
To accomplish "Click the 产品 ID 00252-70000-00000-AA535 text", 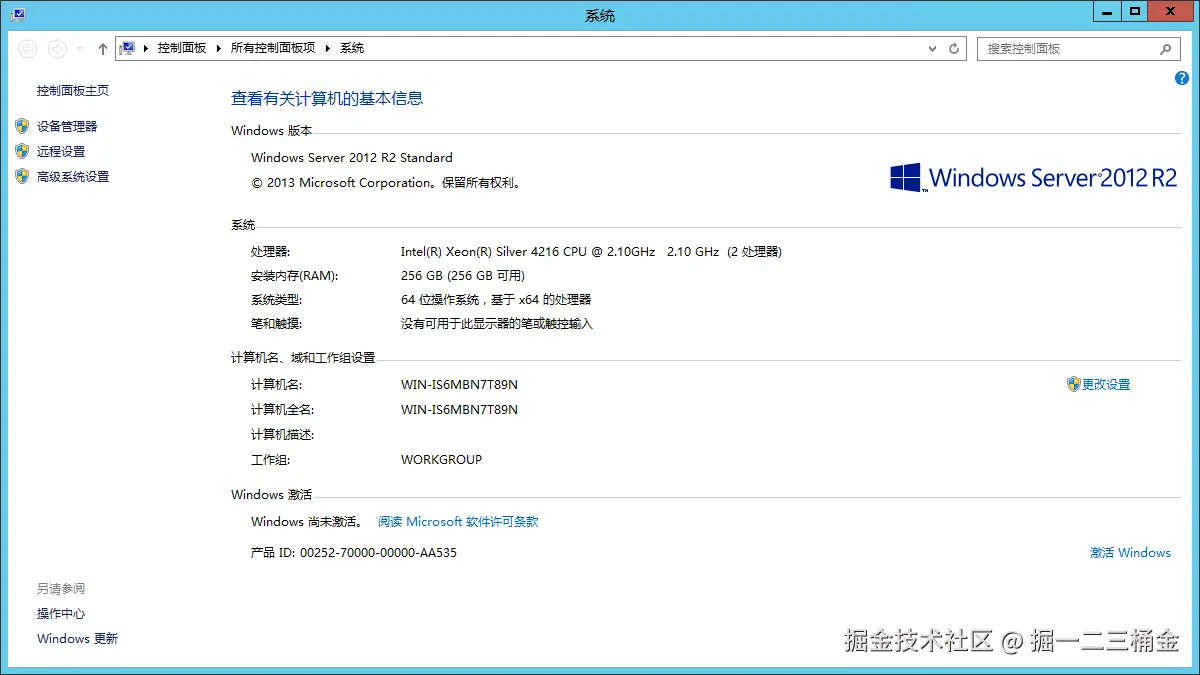I will [354, 553].
